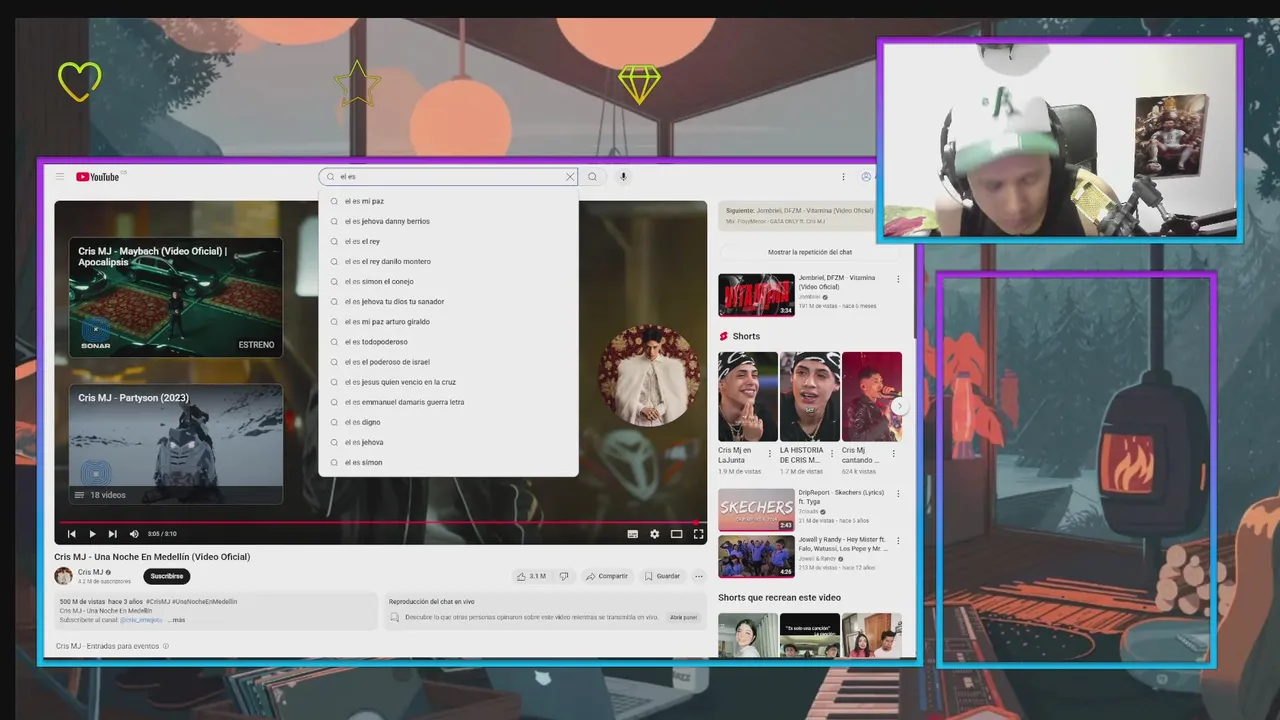Skip to the next video

tap(112, 534)
